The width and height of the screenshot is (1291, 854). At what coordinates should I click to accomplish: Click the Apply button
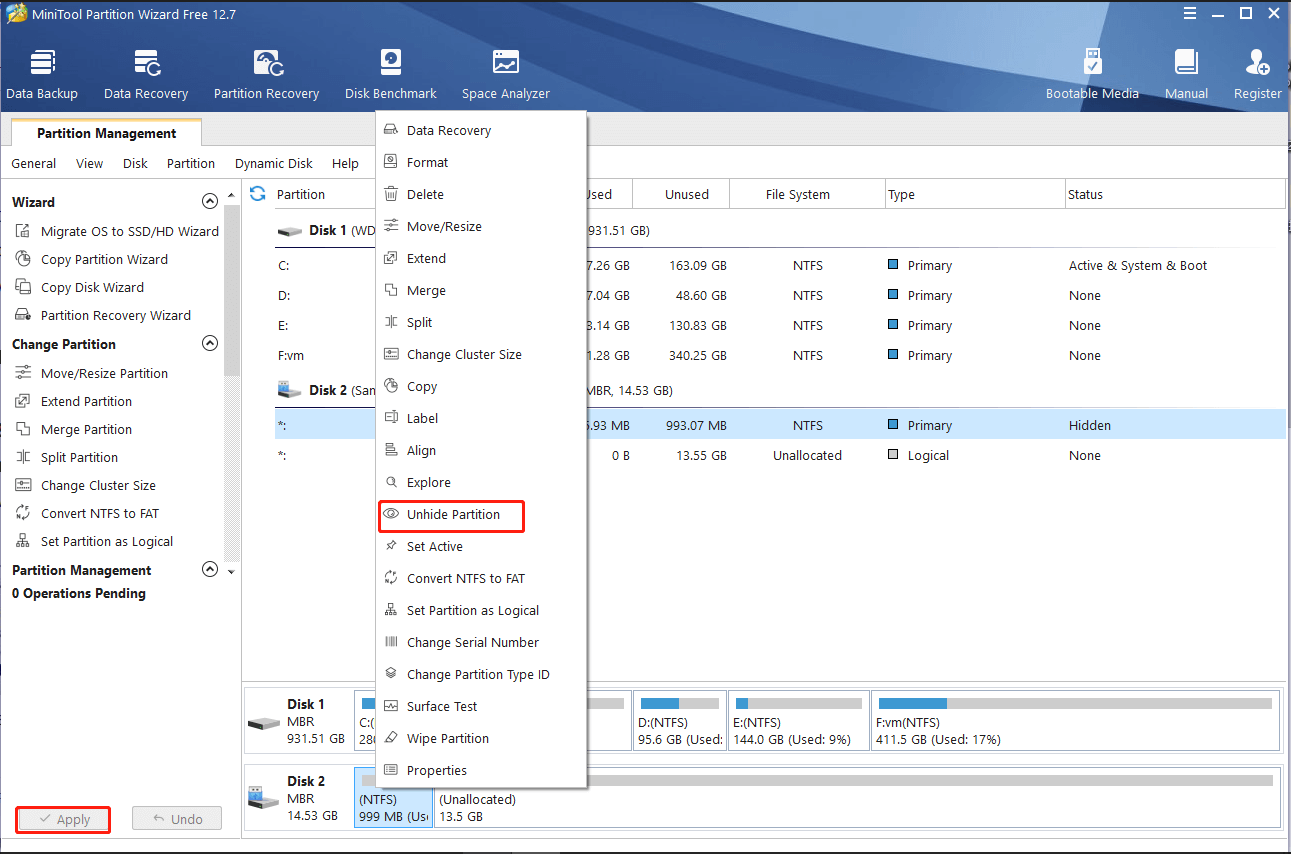tap(63, 819)
